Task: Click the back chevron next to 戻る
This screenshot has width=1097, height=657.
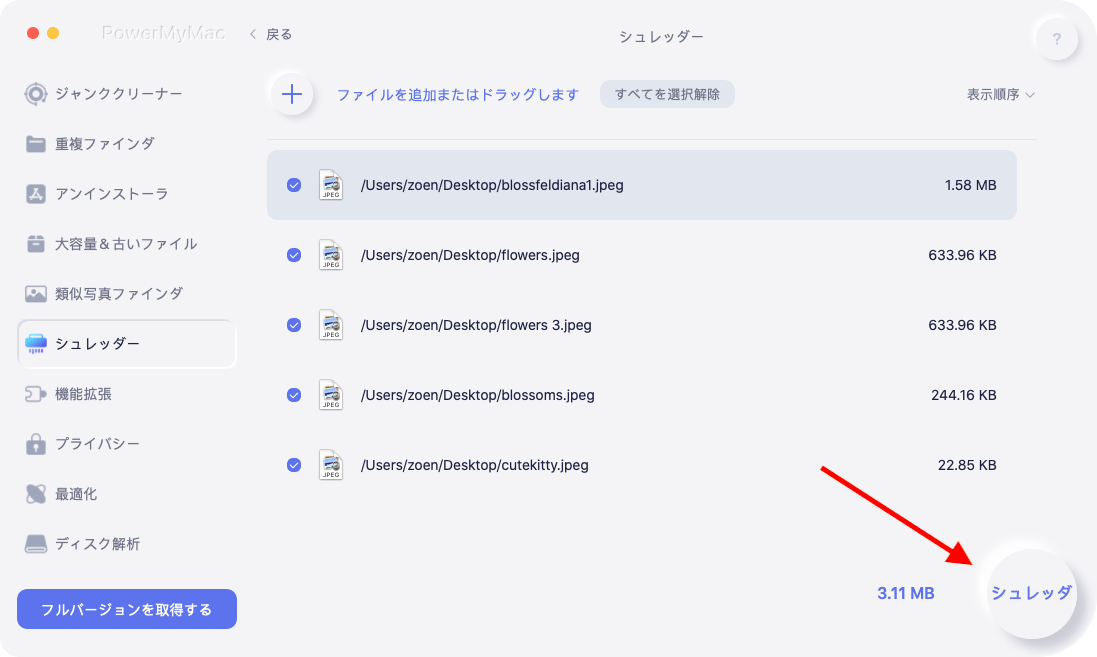Action: pyautogui.click(x=253, y=34)
